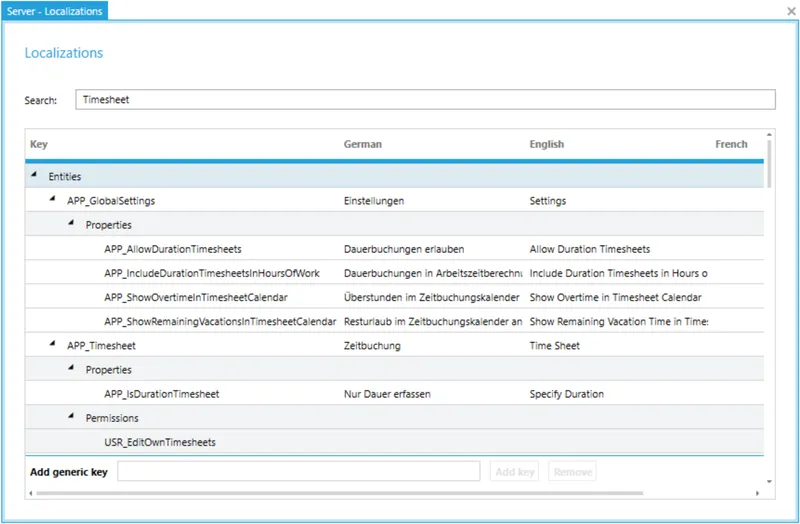
Task: Select the Server - Localizations tab
Action: [x=54, y=10]
